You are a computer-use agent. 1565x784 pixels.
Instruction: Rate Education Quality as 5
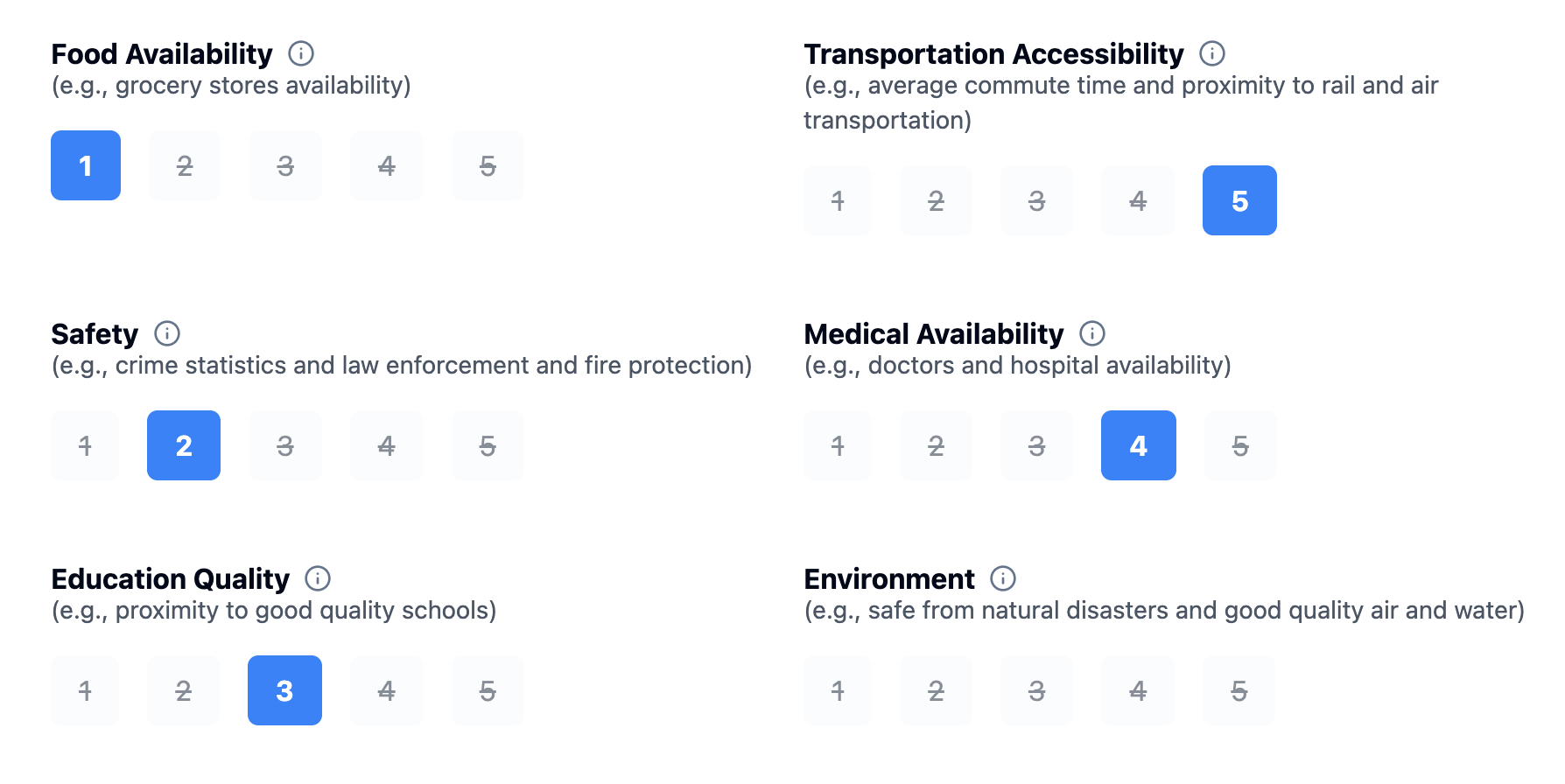tap(488, 690)
